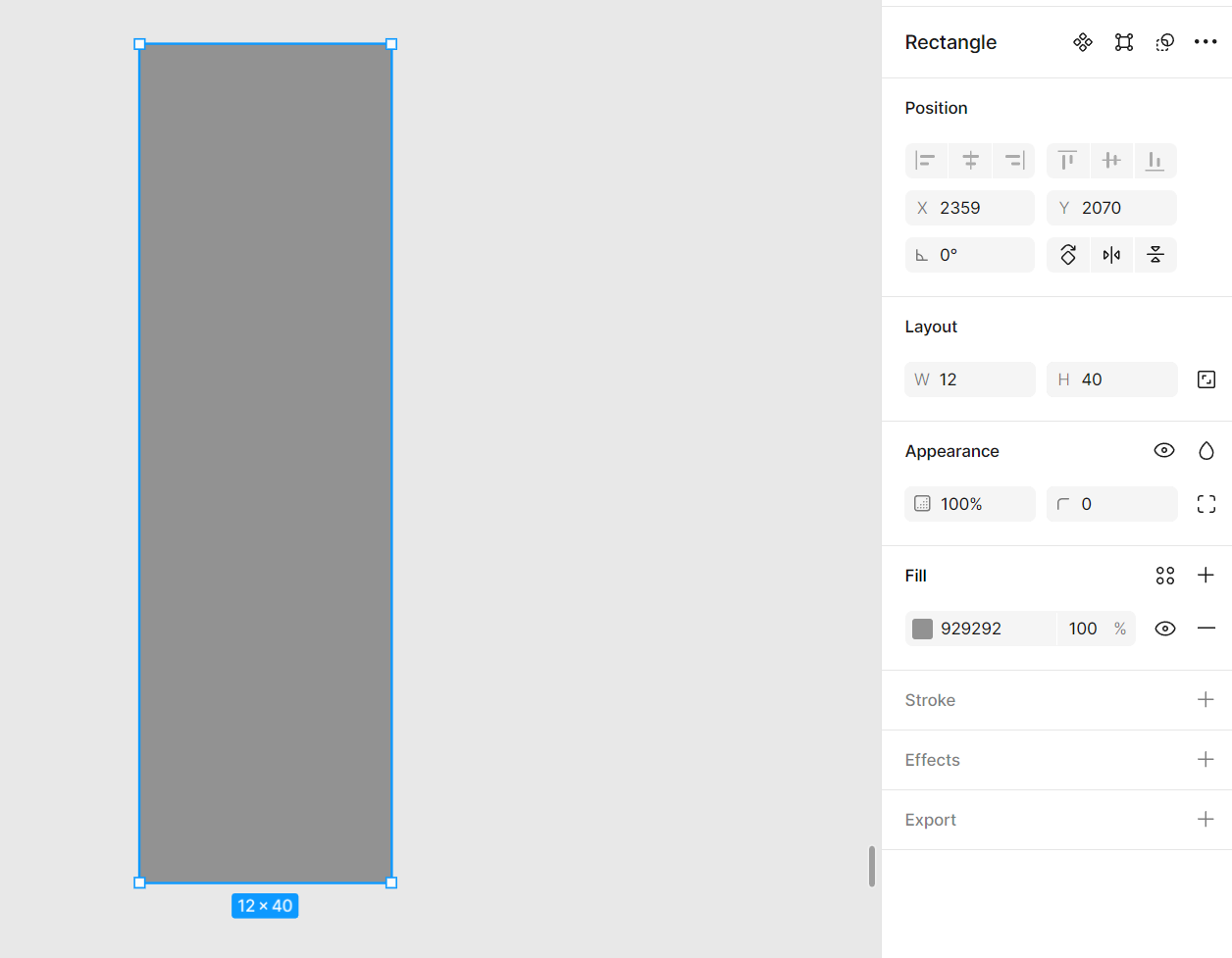The image size is (1232, 958).
Task: Toggle layer visibility in Appearance section
Action: [x=1163, y=451]
